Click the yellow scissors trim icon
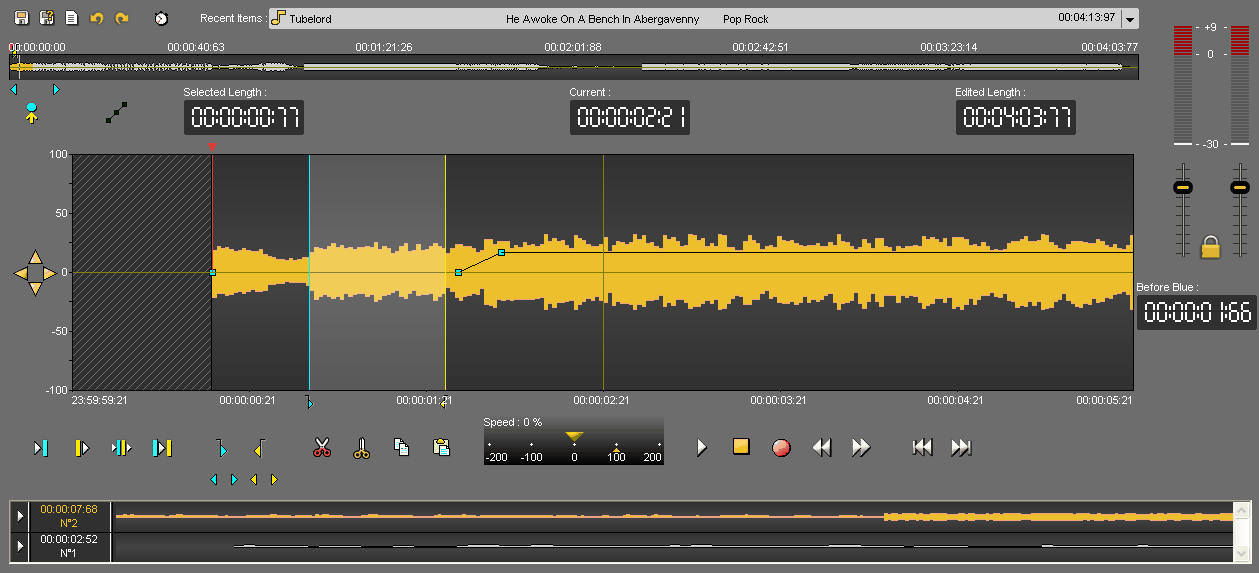 pos(362,448)
